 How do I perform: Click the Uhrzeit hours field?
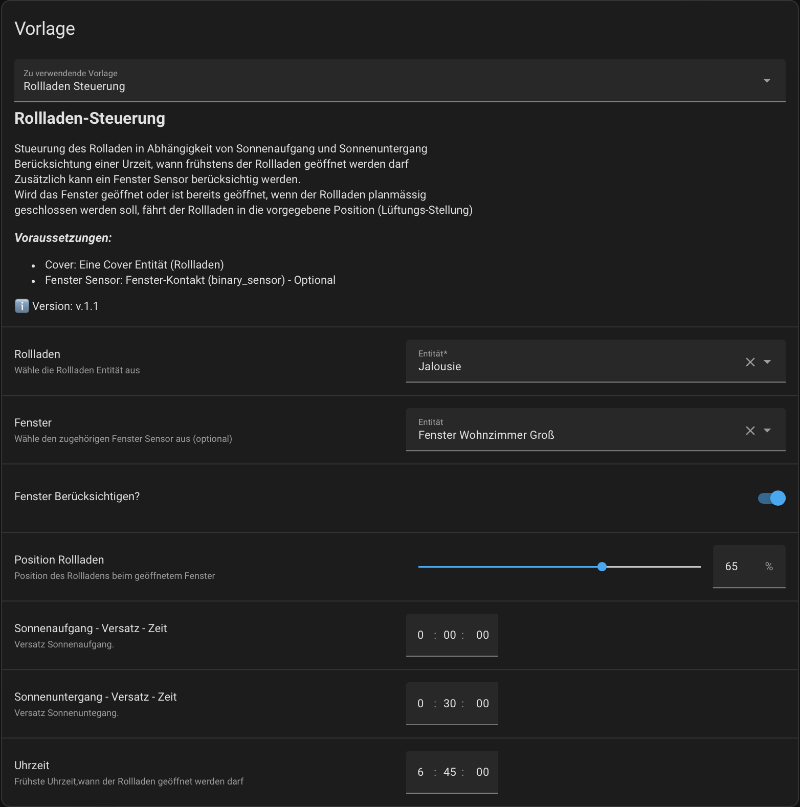coord(421,773)
